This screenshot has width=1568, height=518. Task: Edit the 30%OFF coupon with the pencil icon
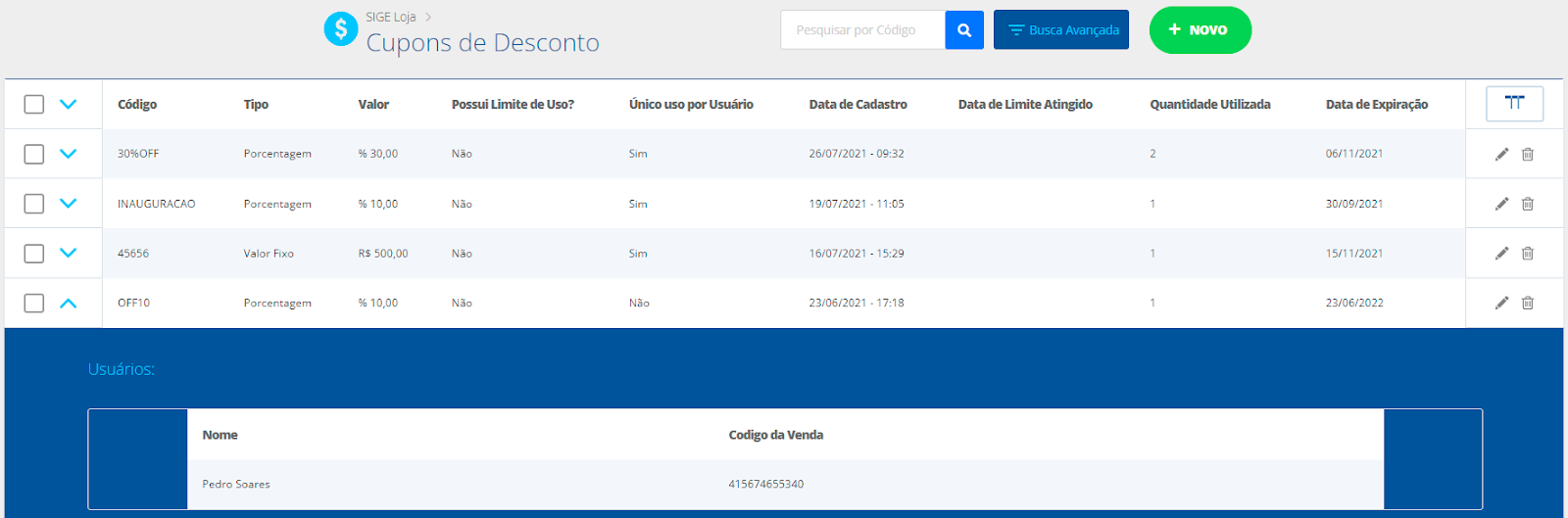(x=1501, y=154)
